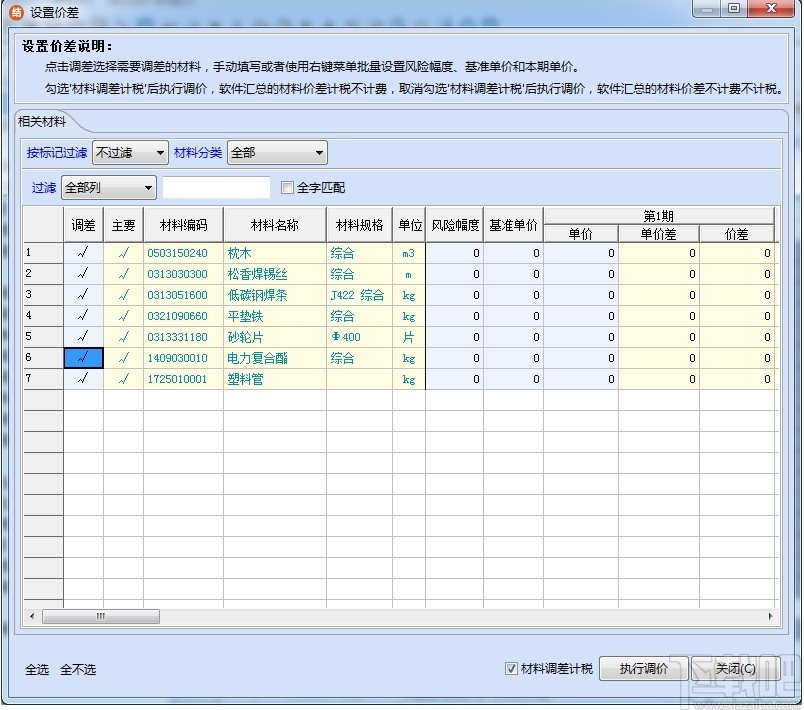The image size is (804, 710).
Task: Select the 相关材料 tab
Action: click(x=42, y=121)
